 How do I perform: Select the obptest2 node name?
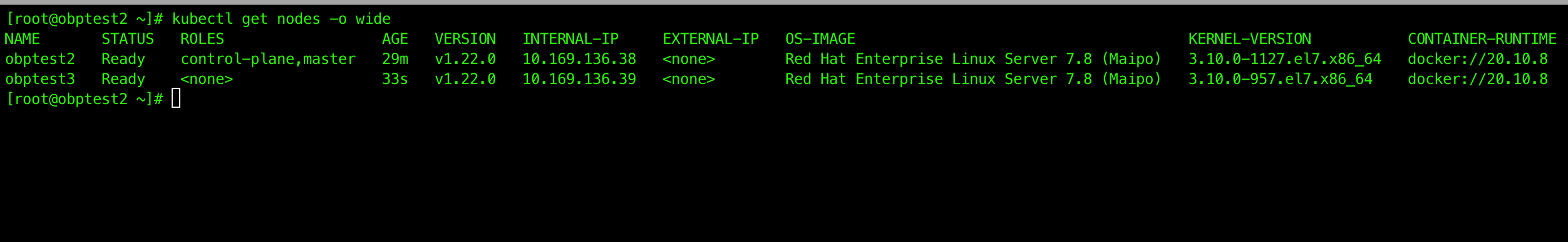(40, 60)
